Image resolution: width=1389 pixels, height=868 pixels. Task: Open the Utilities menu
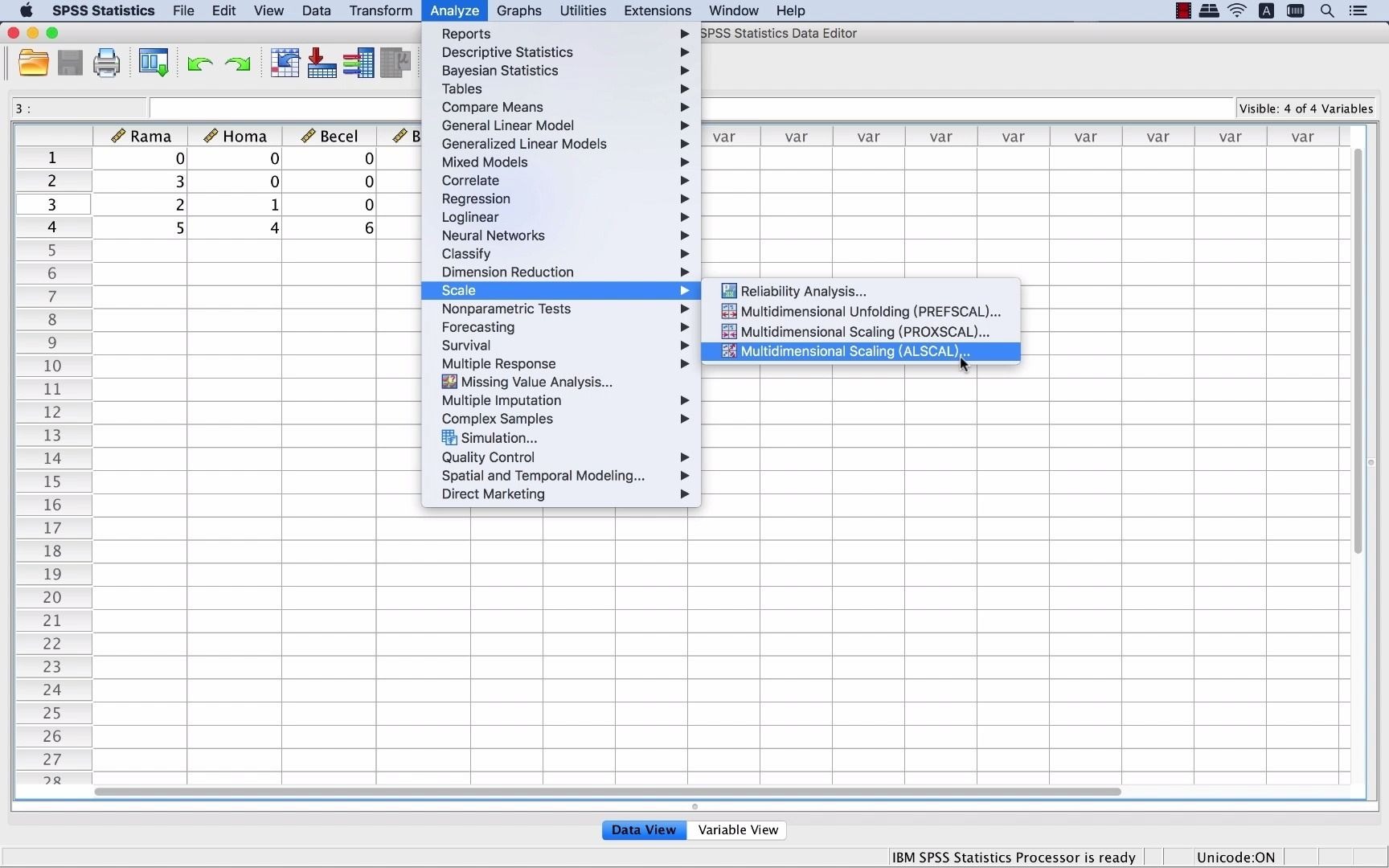[x=583, y=10]
